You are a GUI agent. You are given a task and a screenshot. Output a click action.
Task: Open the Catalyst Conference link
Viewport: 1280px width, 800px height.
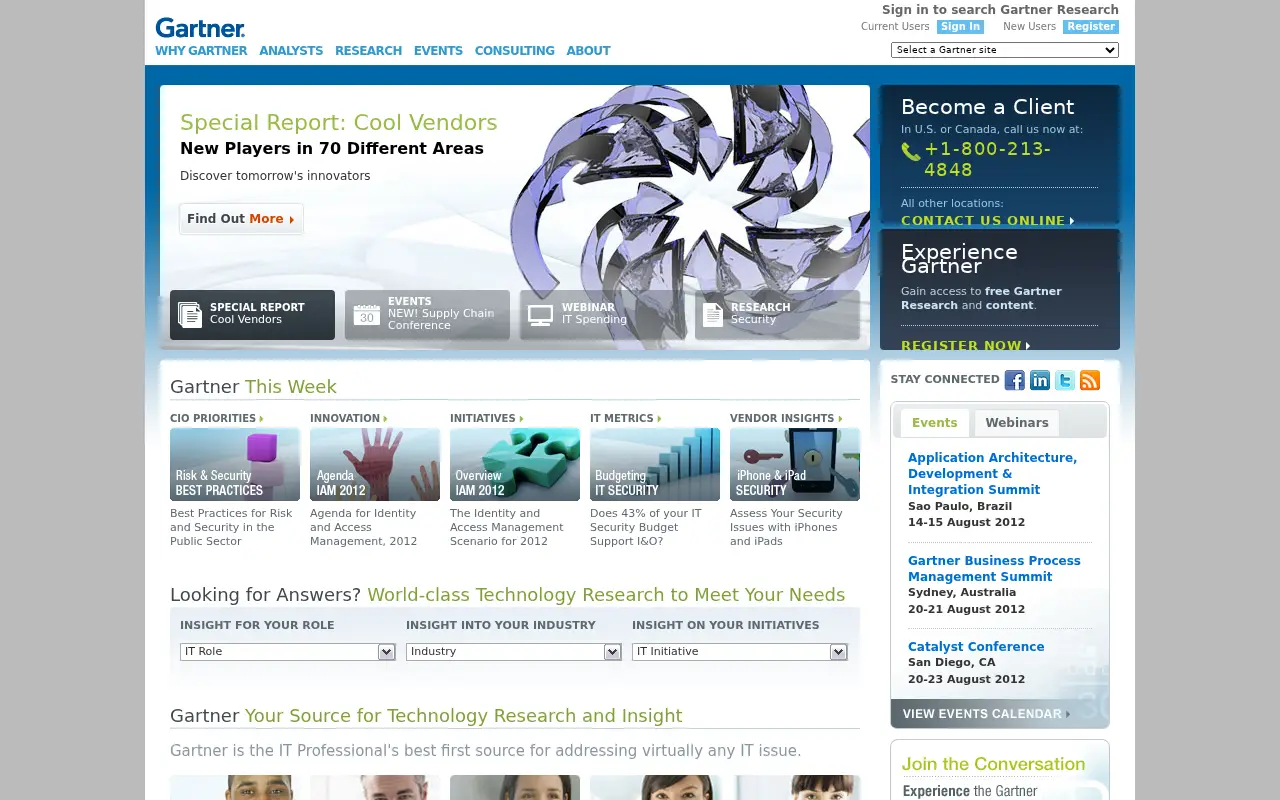[976, 647]
